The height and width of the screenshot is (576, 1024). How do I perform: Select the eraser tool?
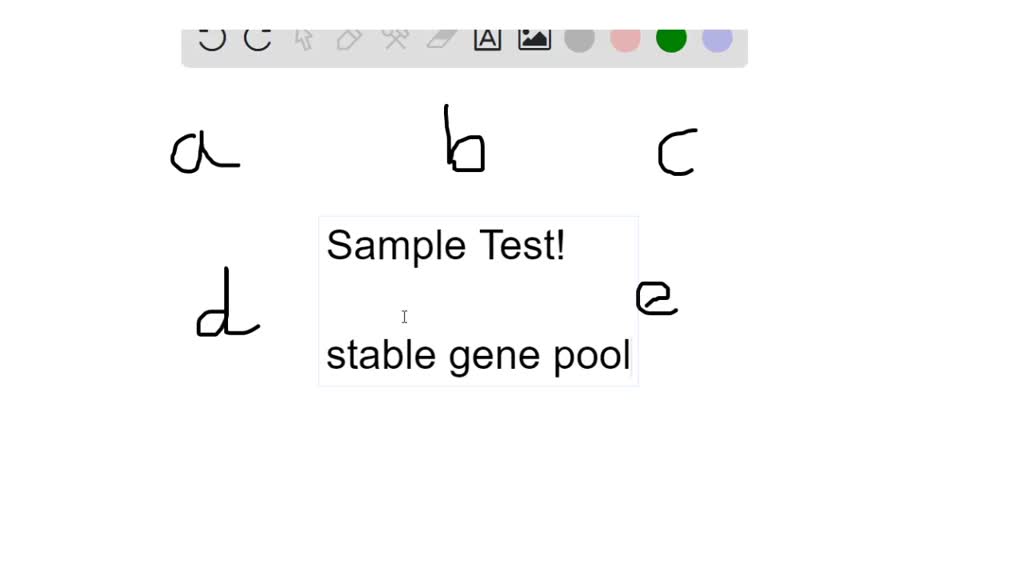pos(441,39)
